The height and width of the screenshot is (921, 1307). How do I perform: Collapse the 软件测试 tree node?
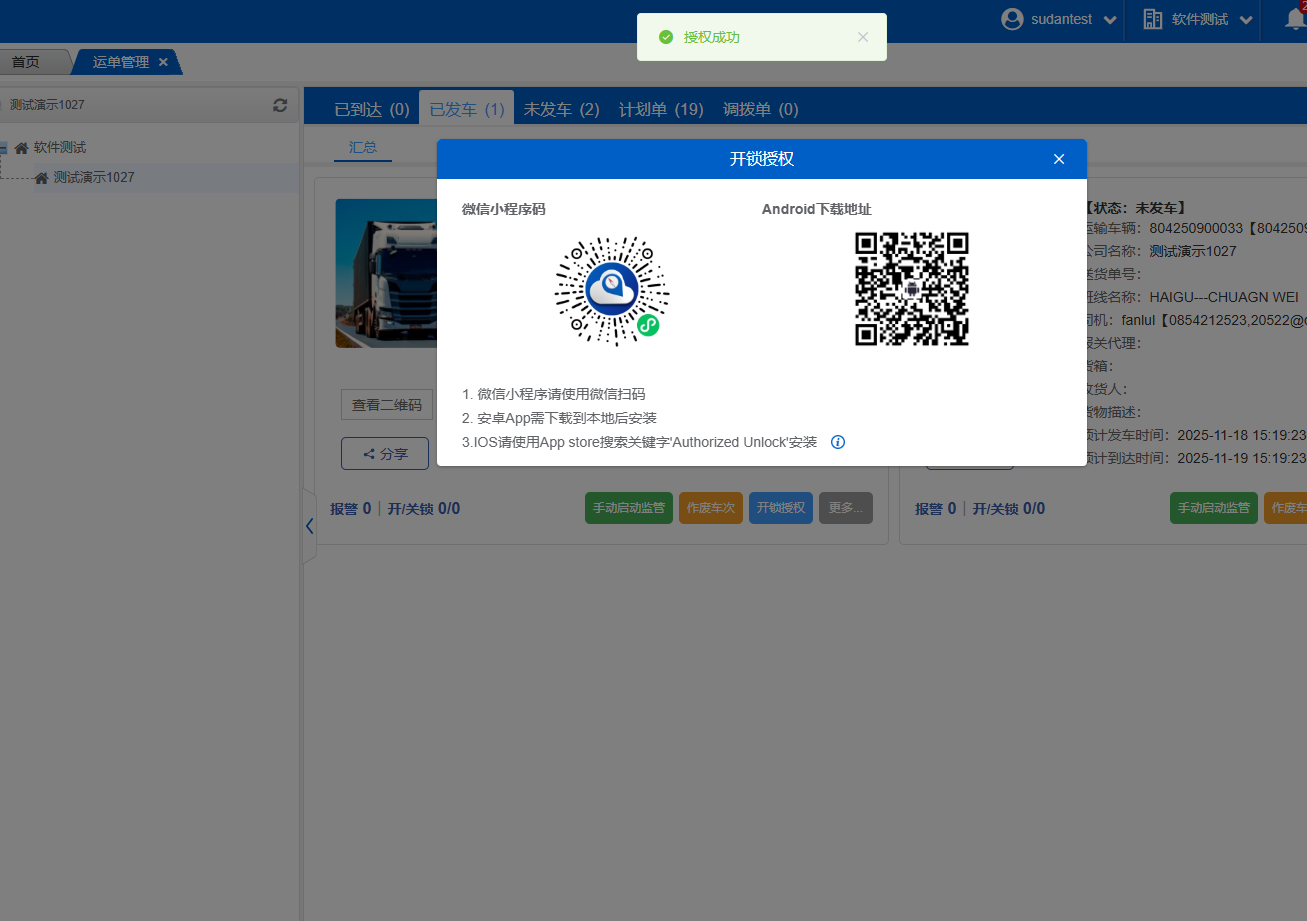click(3, 148)
